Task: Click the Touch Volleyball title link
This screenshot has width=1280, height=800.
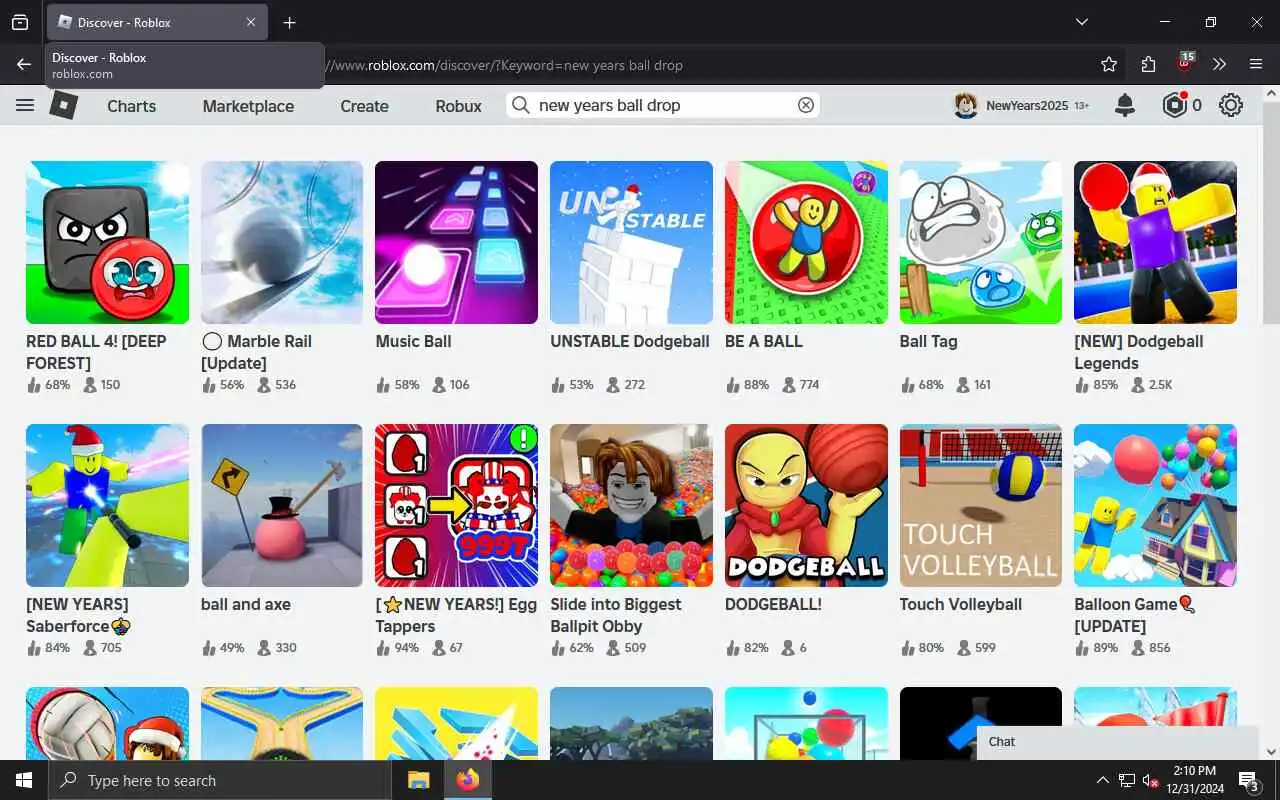Action: click(960, 604)
